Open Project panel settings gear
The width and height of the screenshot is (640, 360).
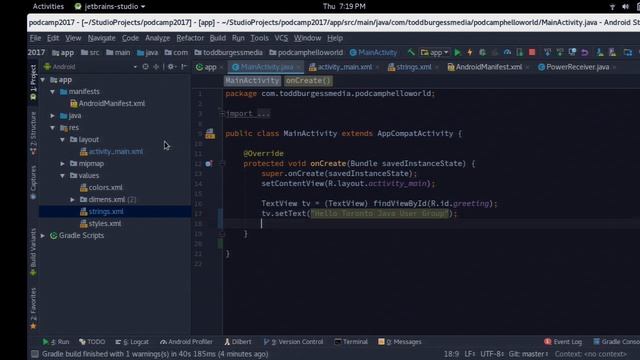click(x=171, y=67)
